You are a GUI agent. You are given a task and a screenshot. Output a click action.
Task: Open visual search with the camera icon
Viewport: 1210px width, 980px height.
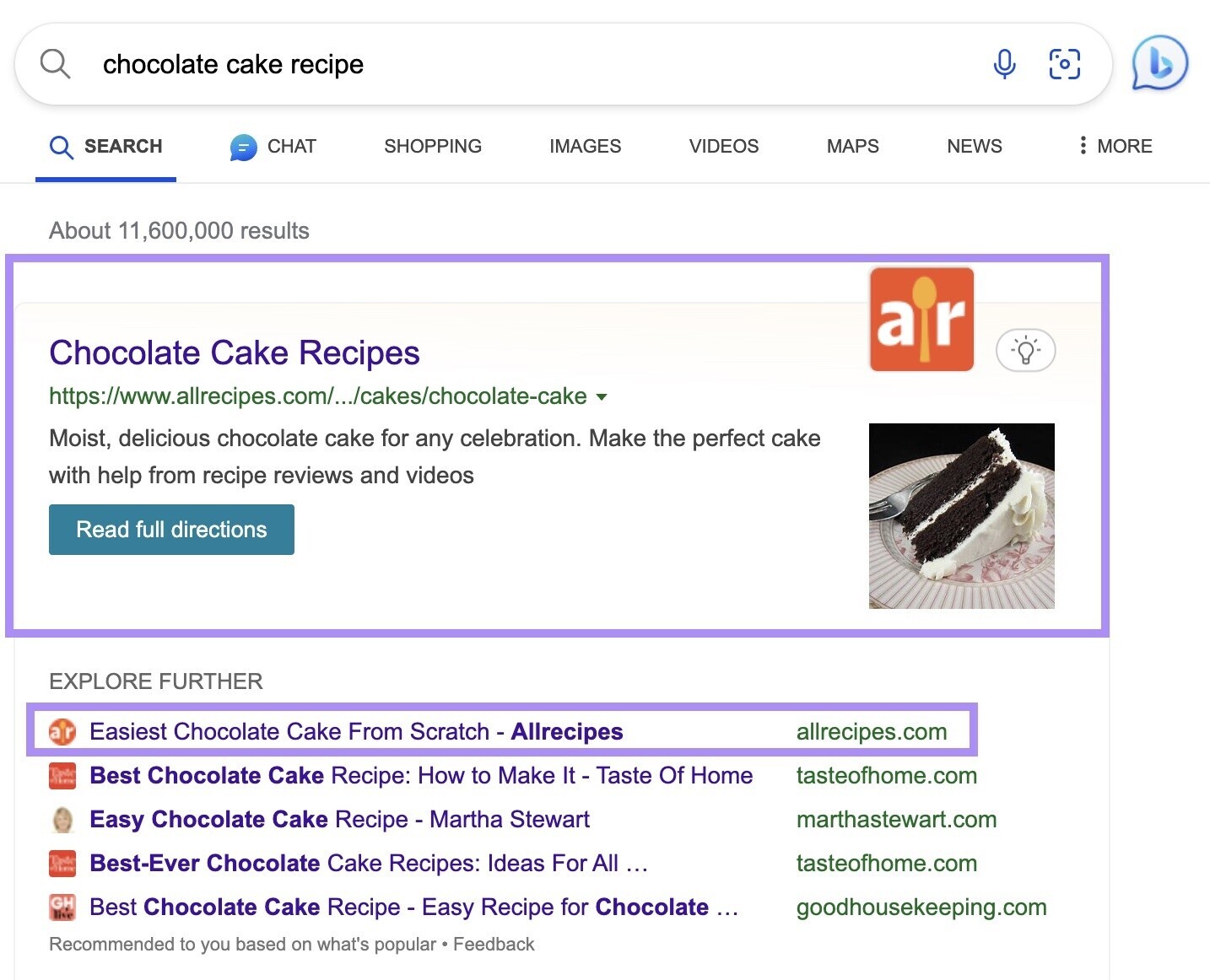pos(1064,63)
